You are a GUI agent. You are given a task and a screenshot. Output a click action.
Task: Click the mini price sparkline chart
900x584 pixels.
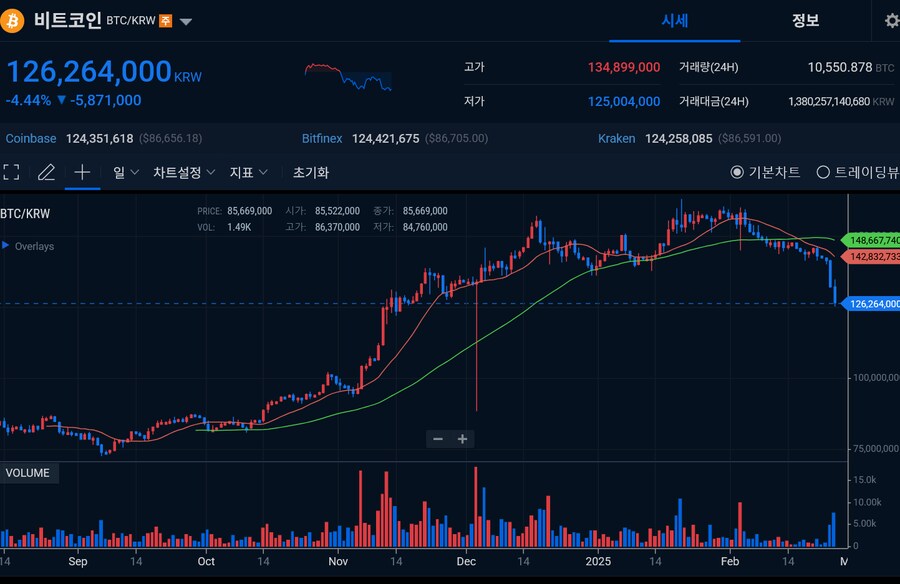click(x=347, y=77)
